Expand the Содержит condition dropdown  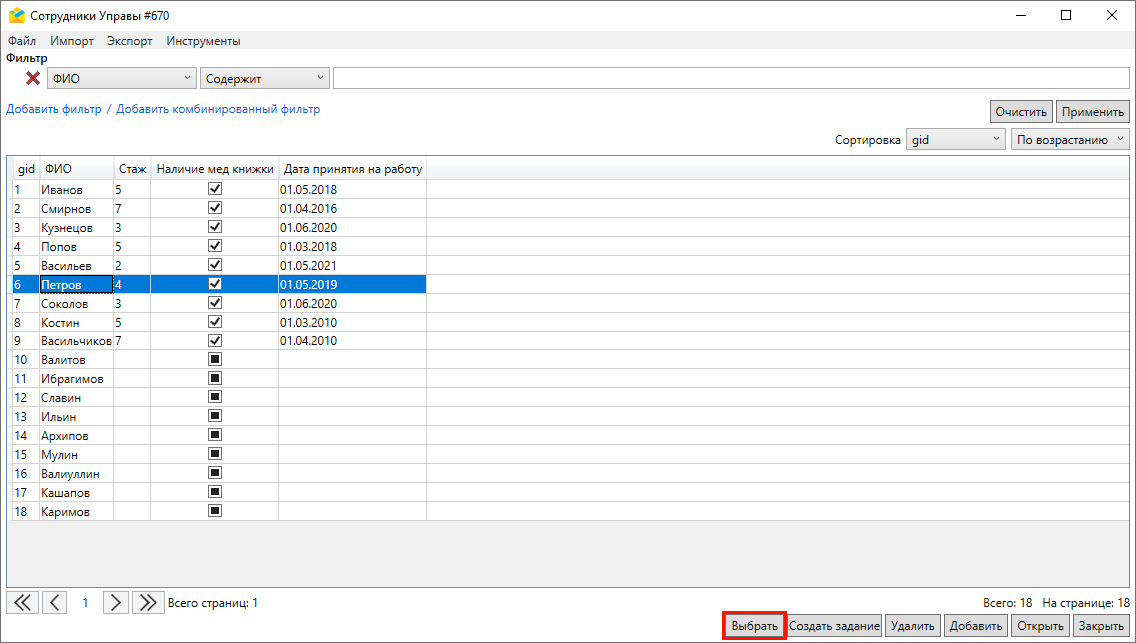(x=265, y=78)
